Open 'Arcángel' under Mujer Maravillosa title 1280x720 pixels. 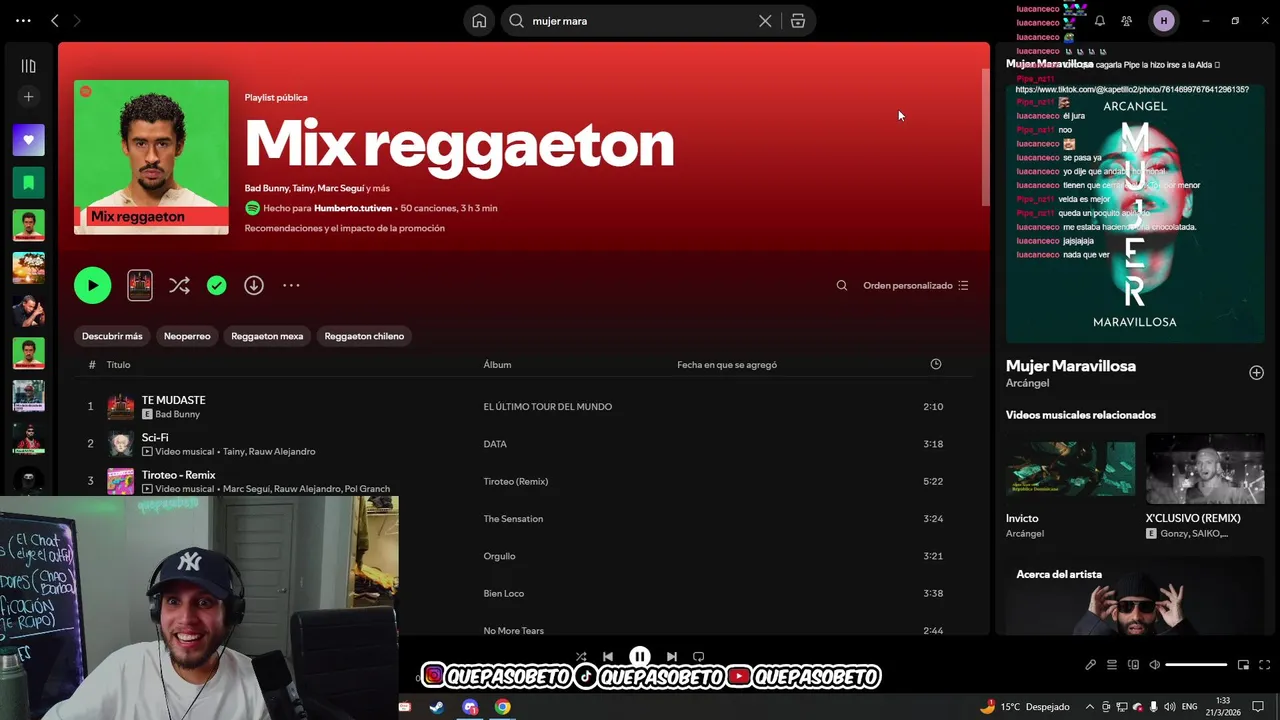coord(1027,383)
